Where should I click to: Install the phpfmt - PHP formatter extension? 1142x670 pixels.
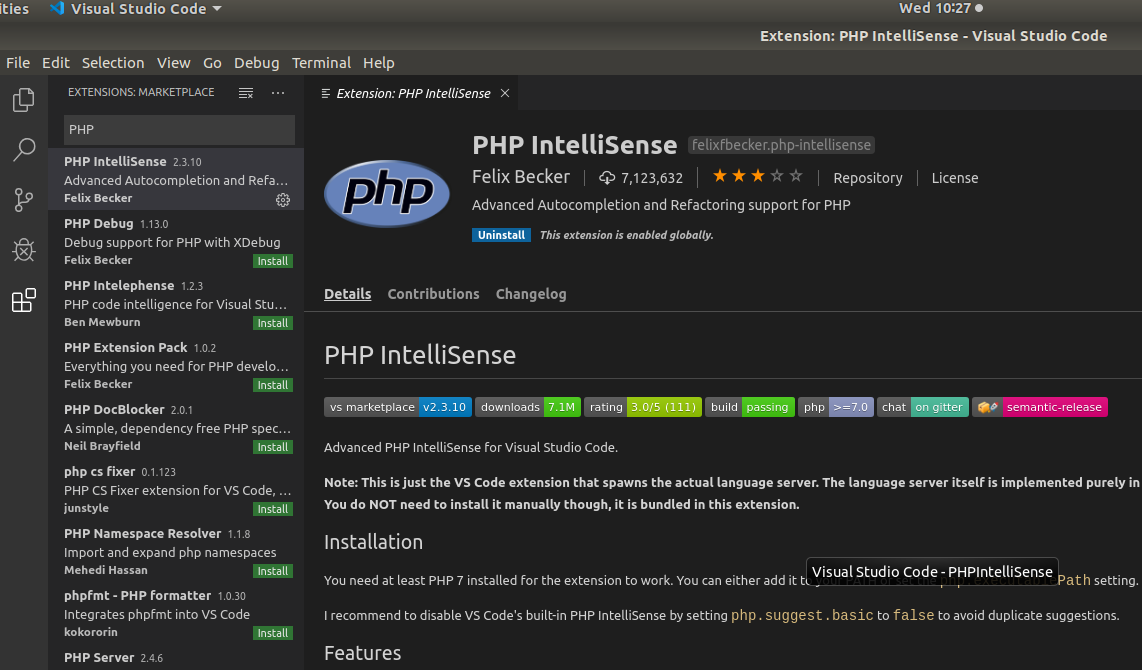click(x=272, y=633)
